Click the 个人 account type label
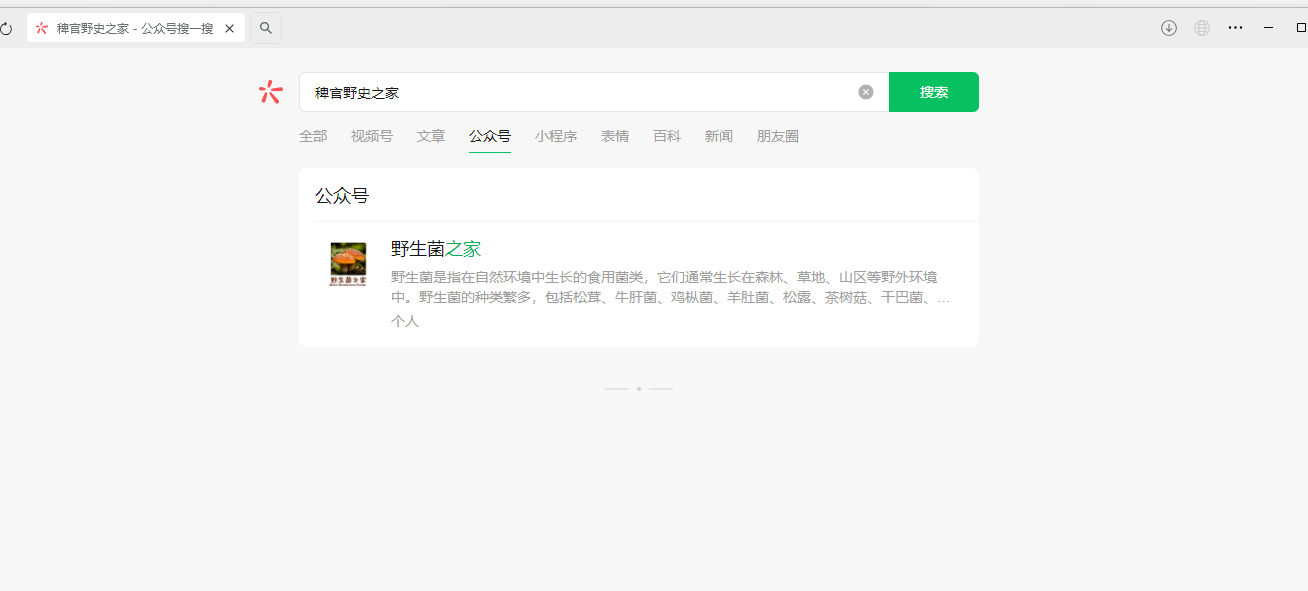Image resolution: width=1308 pixels, height=591 pixels. click(405, 321)
